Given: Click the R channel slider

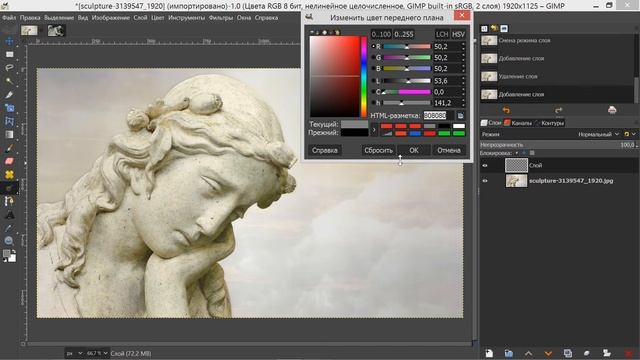Looking at the screenshot, I should pyautogui.click(x=407, y=47).
